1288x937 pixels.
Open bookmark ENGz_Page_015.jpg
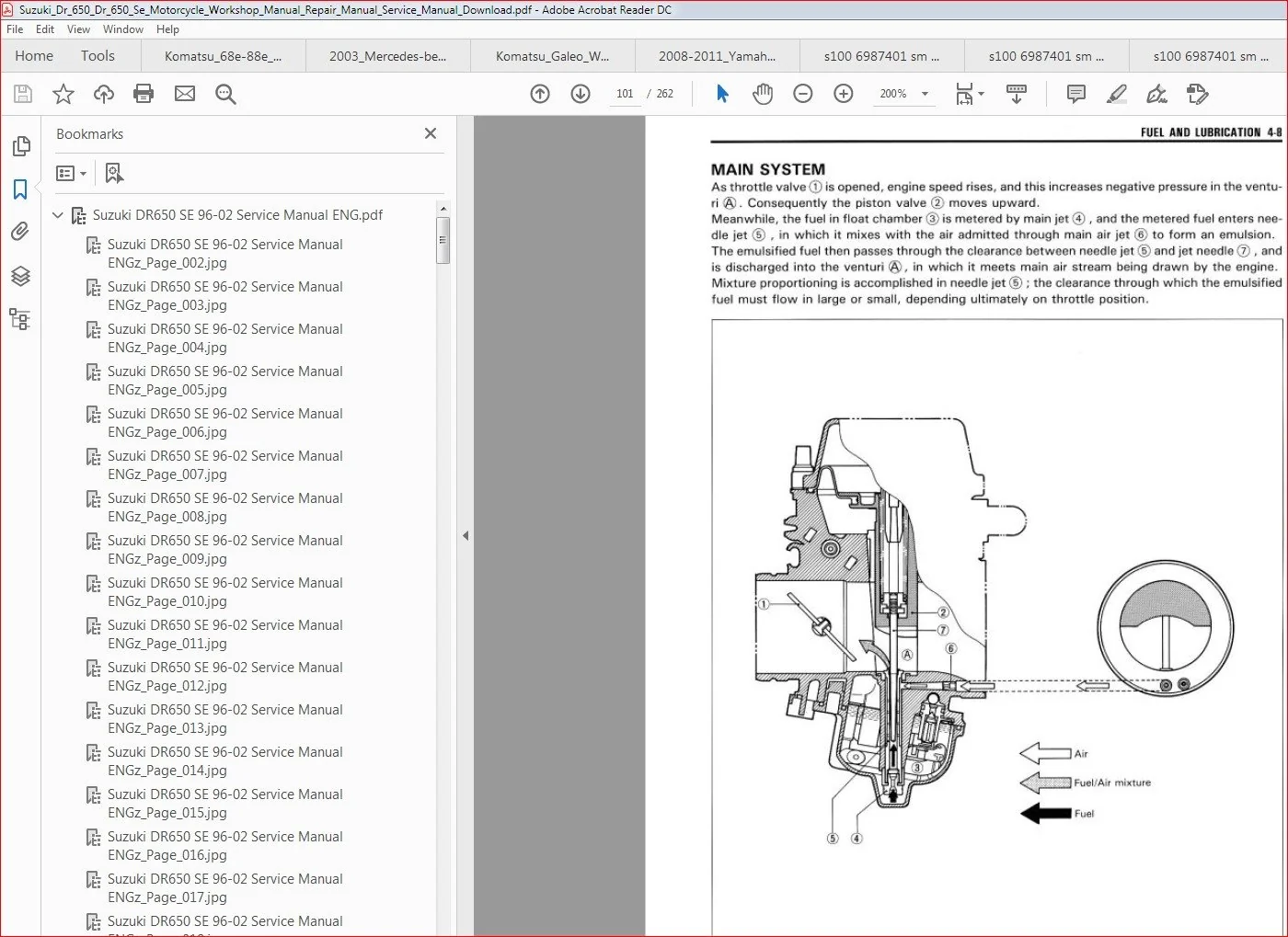(224, 804)
